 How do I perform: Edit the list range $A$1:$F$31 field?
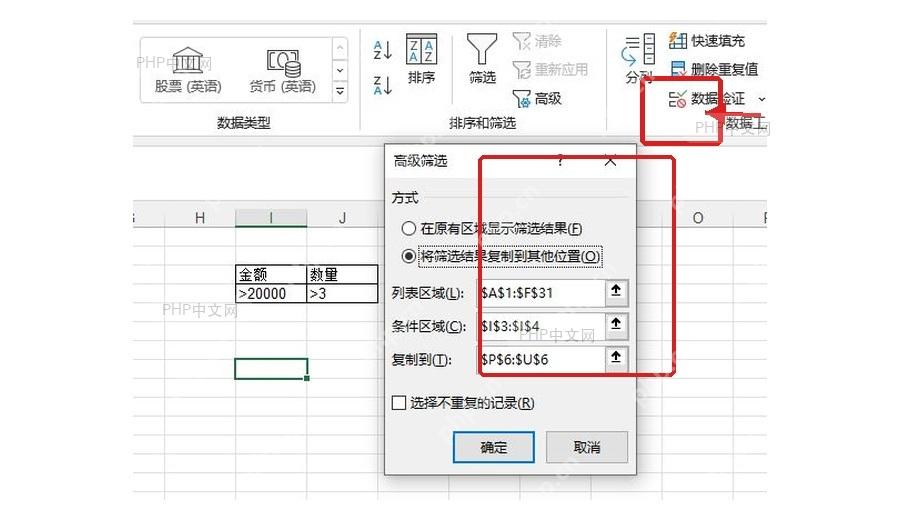pyautogui.click(x=541, y=292)
